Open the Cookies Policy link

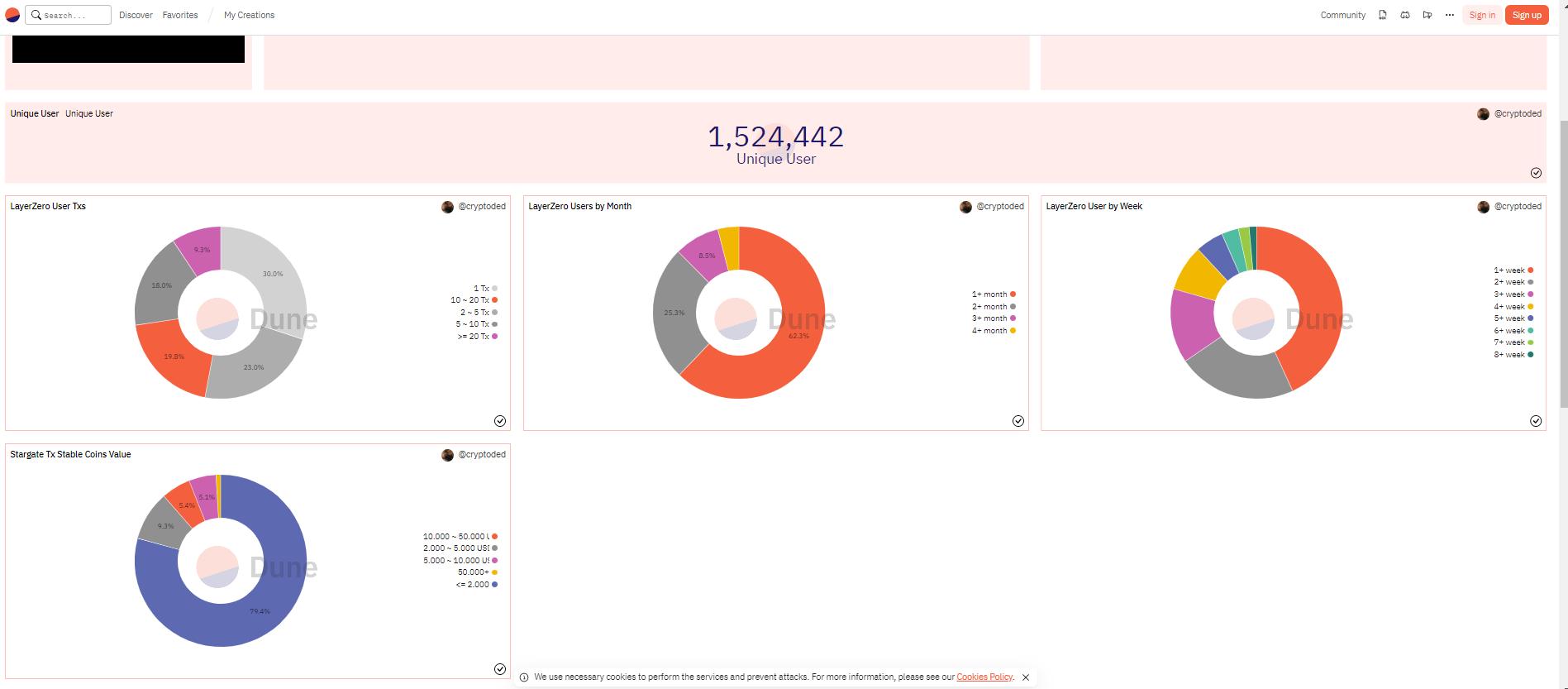984,677
